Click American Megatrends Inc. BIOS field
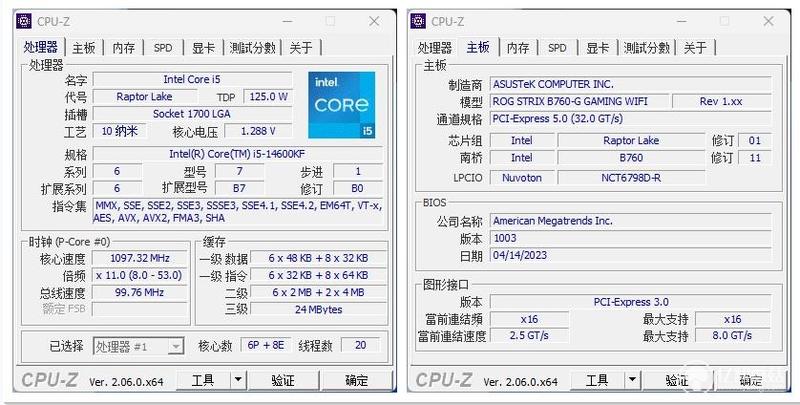The width and height of the screenshot is (800, 405). pos(631,221)
